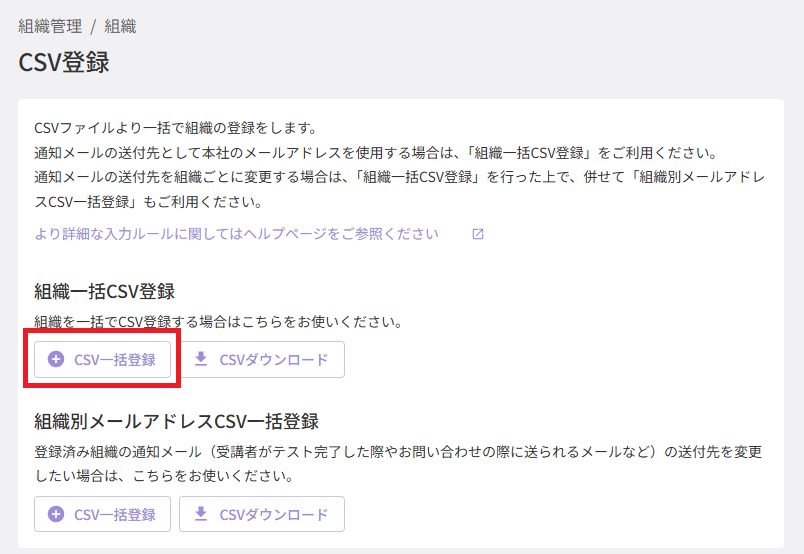Viewport: 804px width, 554px height.
Task: Open the 組織管理 breadcrumb link
Action: coord(50,26)
